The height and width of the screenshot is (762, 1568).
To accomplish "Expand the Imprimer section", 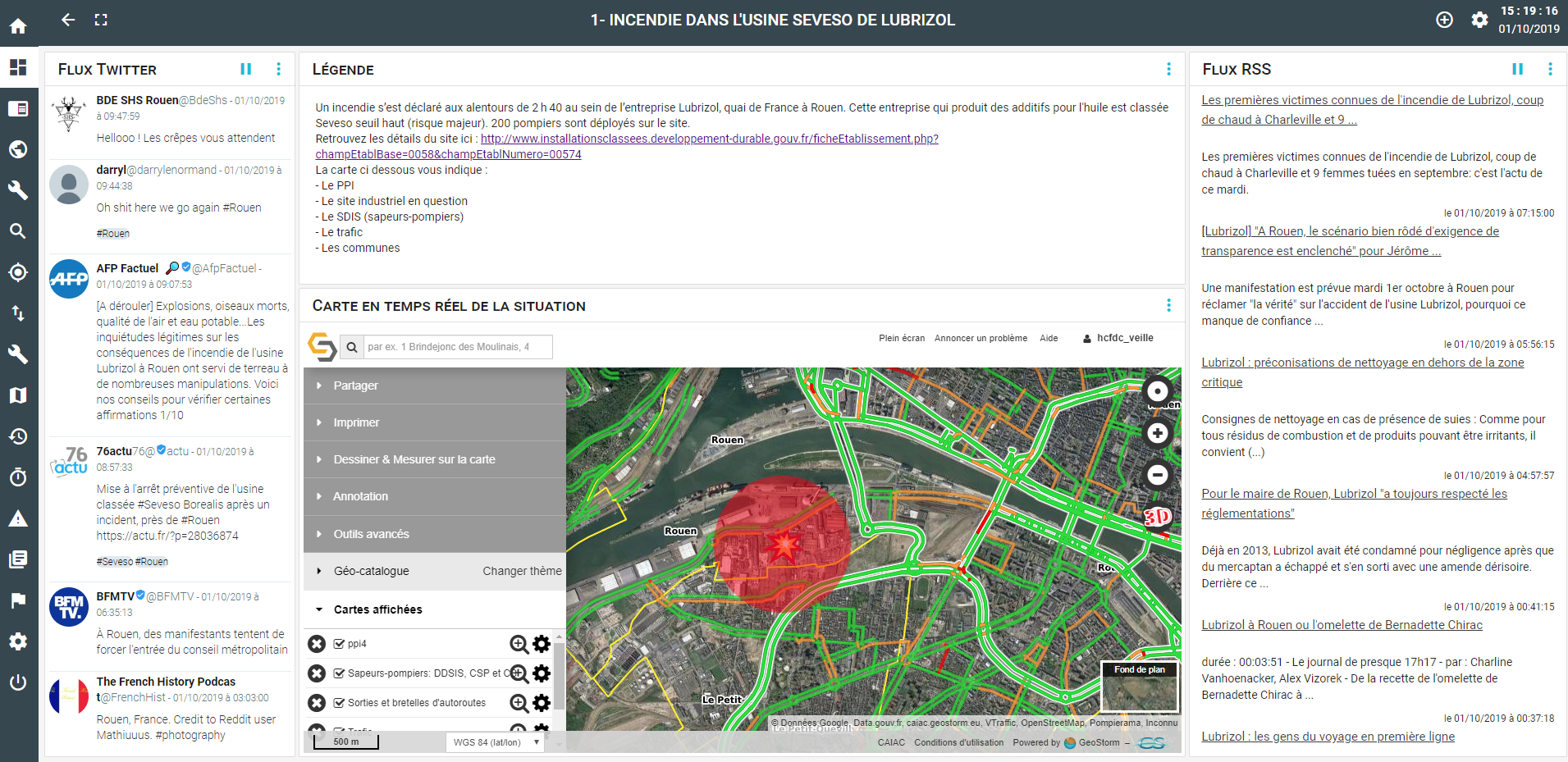I will point(435,422).
